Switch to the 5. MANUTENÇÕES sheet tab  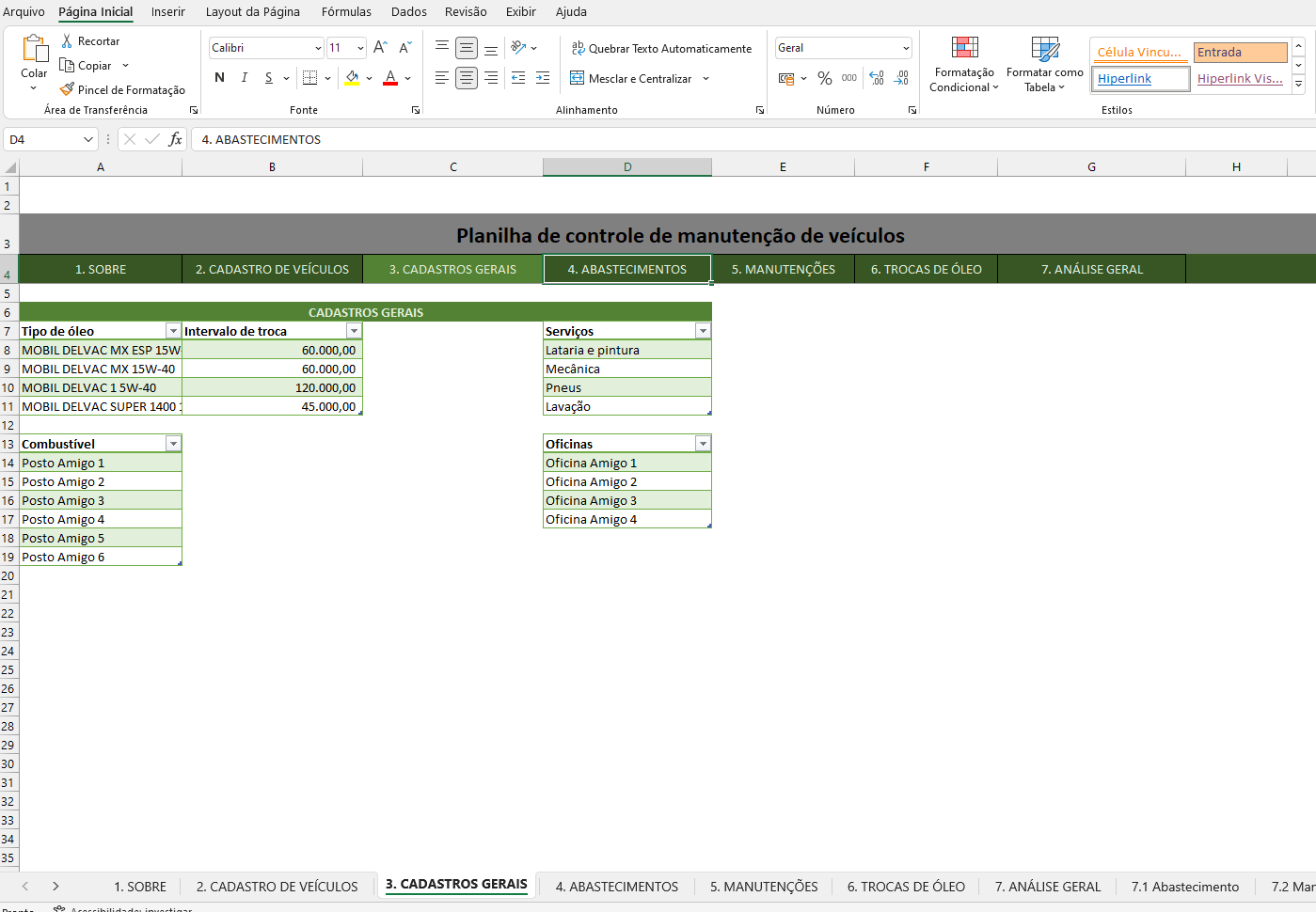click(x=763, y=887)
